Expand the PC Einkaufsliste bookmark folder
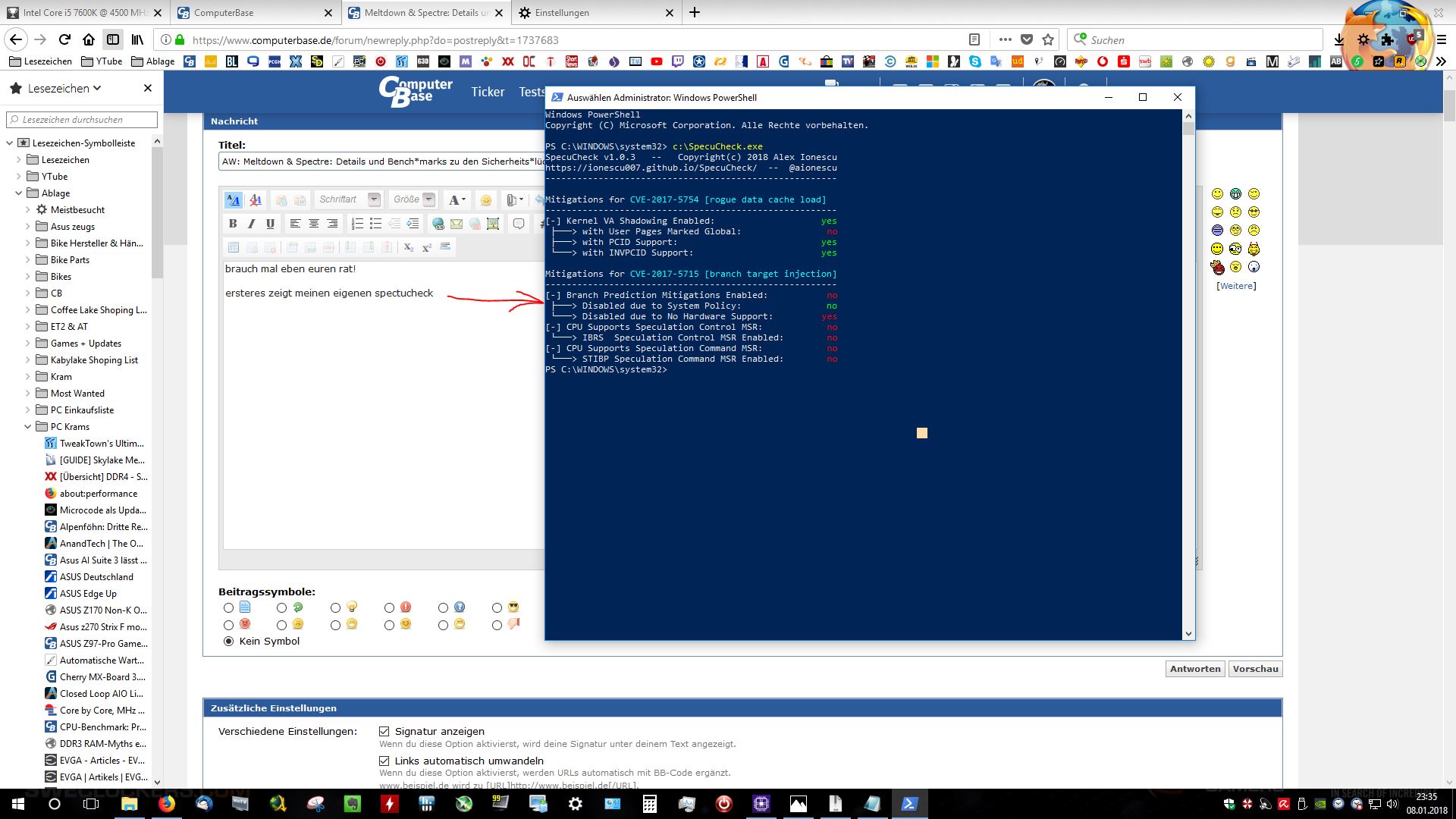 click(28, 410)
